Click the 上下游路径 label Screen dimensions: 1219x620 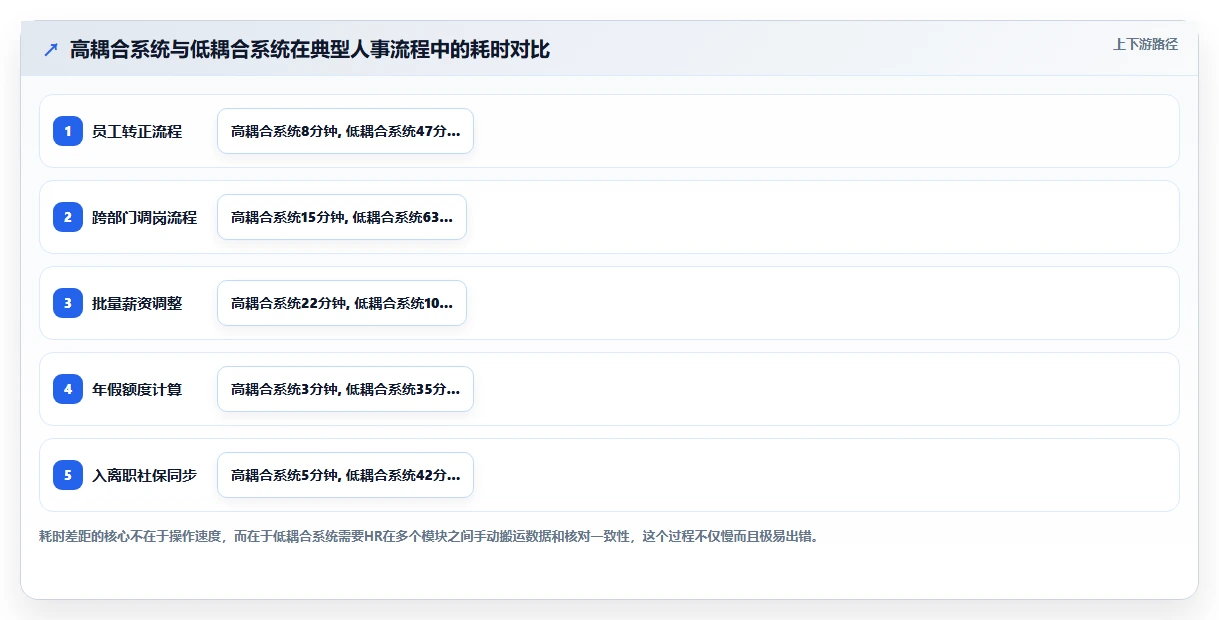1145,44
